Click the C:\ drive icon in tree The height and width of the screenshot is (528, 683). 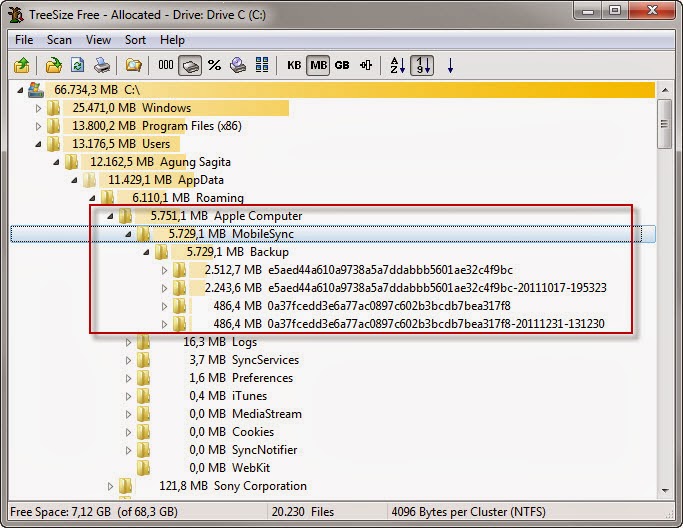[36, 90]
